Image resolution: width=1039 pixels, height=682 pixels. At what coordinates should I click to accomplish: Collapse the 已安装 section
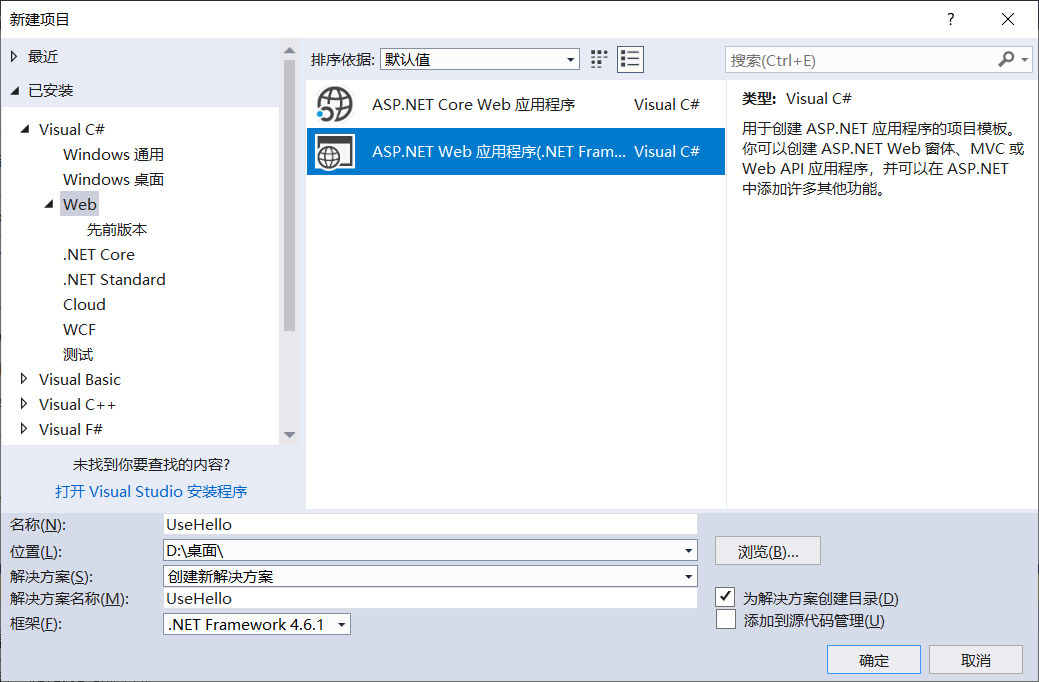tap(15, 91)
